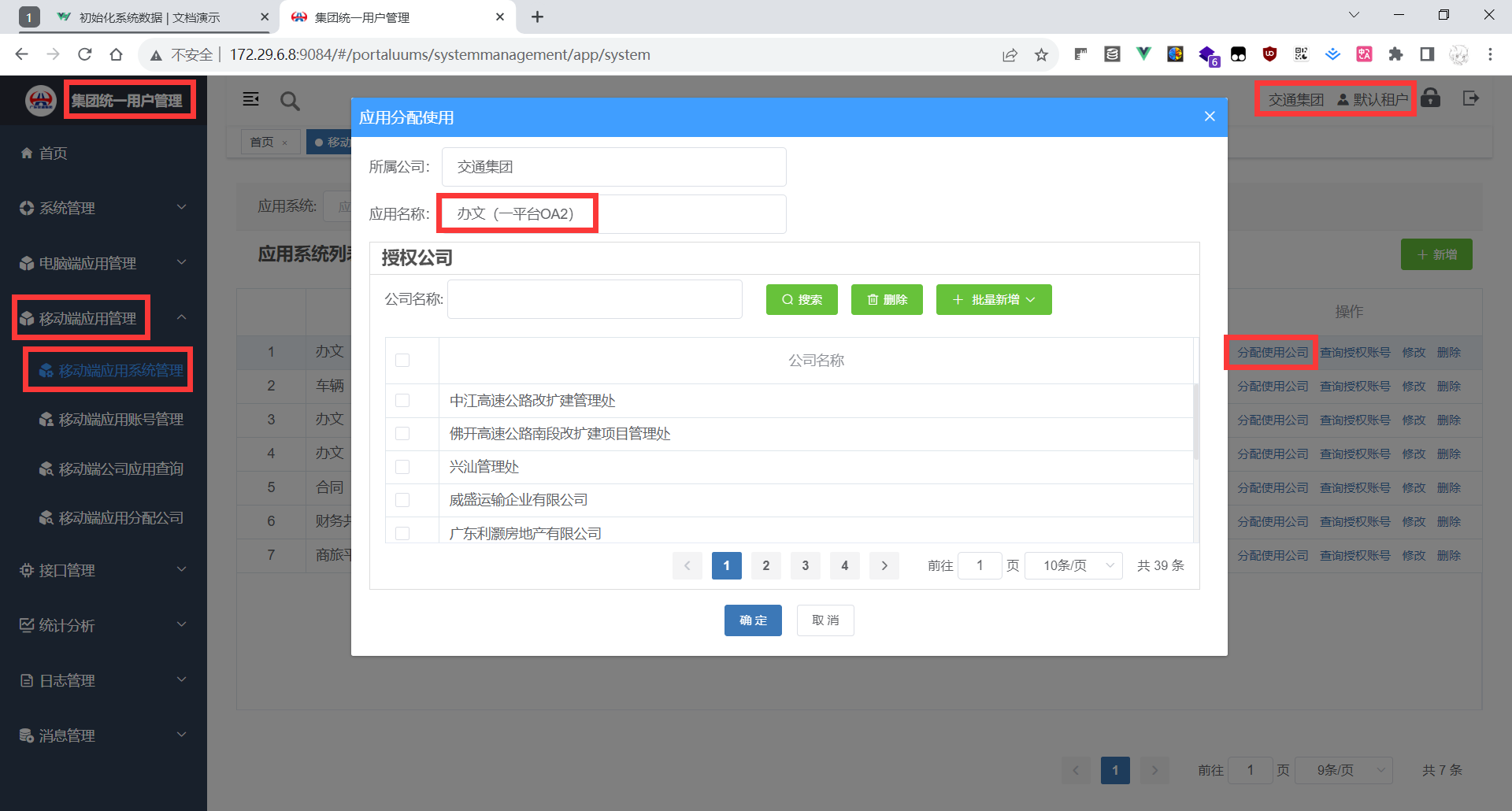This screenshot has height=811, width=1512.
Task: Collapse the 移动端应用管理 sidebar menu
Action: pyautogui.click(x=103, y=318)
